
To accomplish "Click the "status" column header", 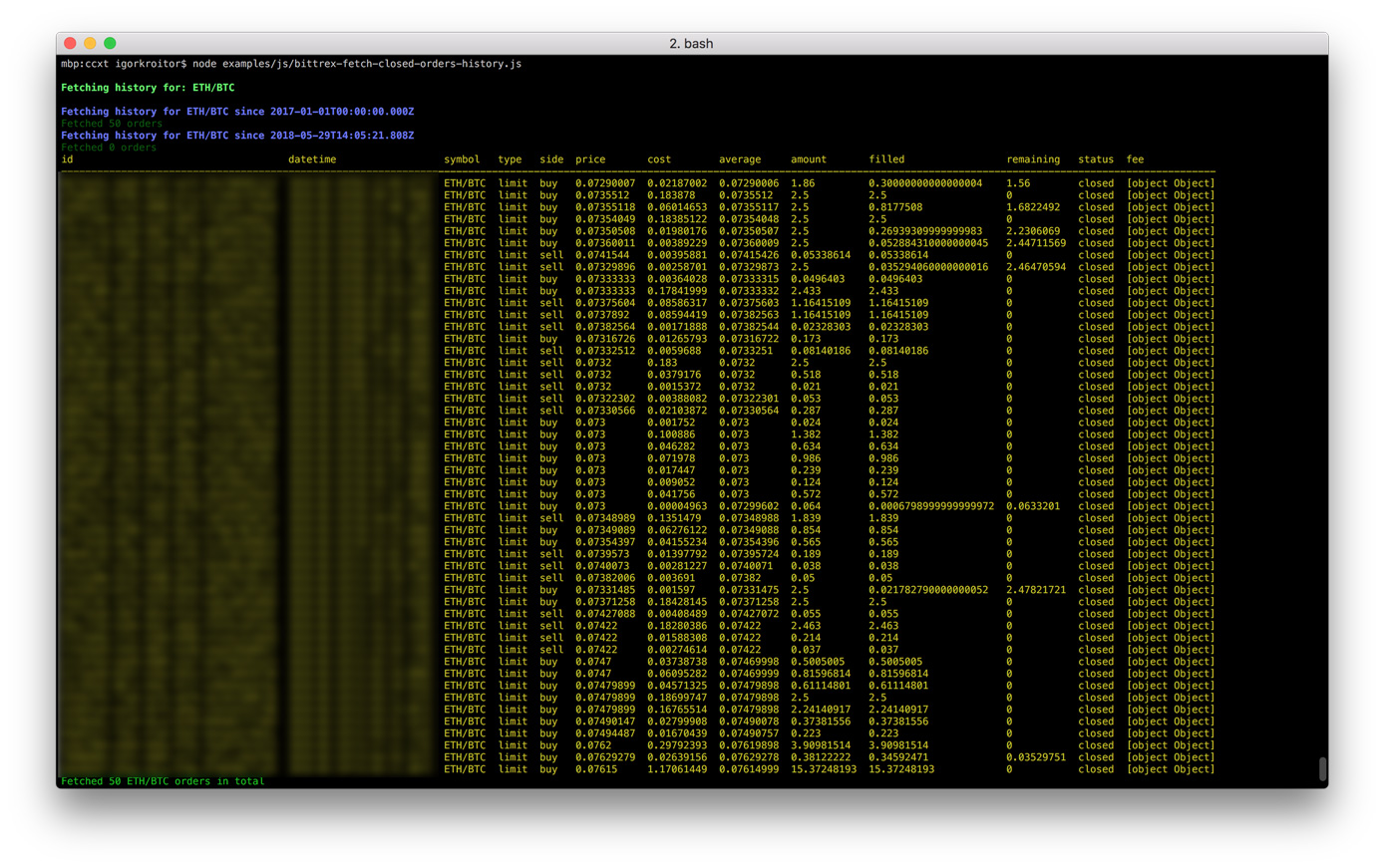I will point(1095,158).
